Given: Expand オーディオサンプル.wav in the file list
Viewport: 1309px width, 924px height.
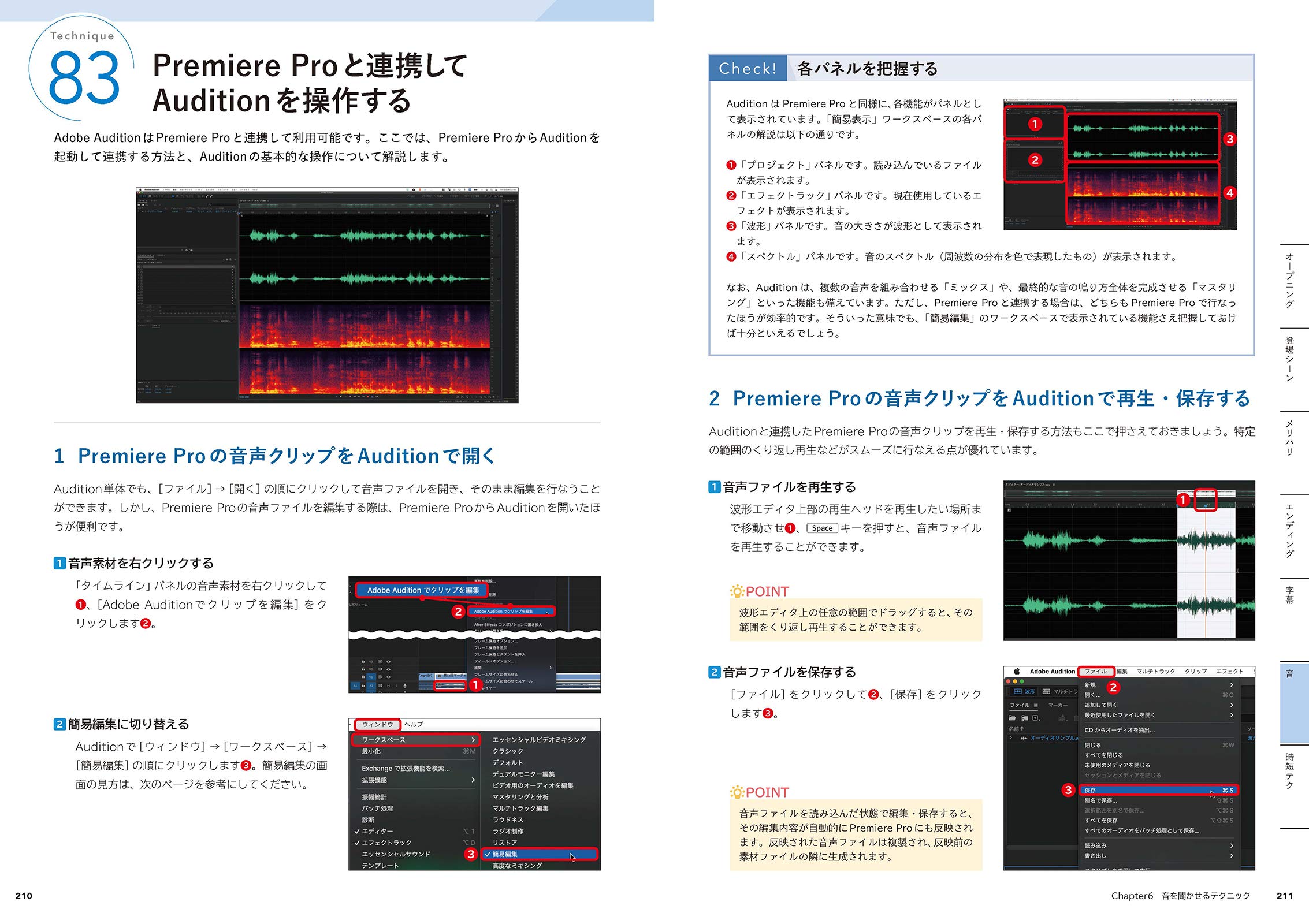Looking at the screenshot, I should click(1010, 738).
